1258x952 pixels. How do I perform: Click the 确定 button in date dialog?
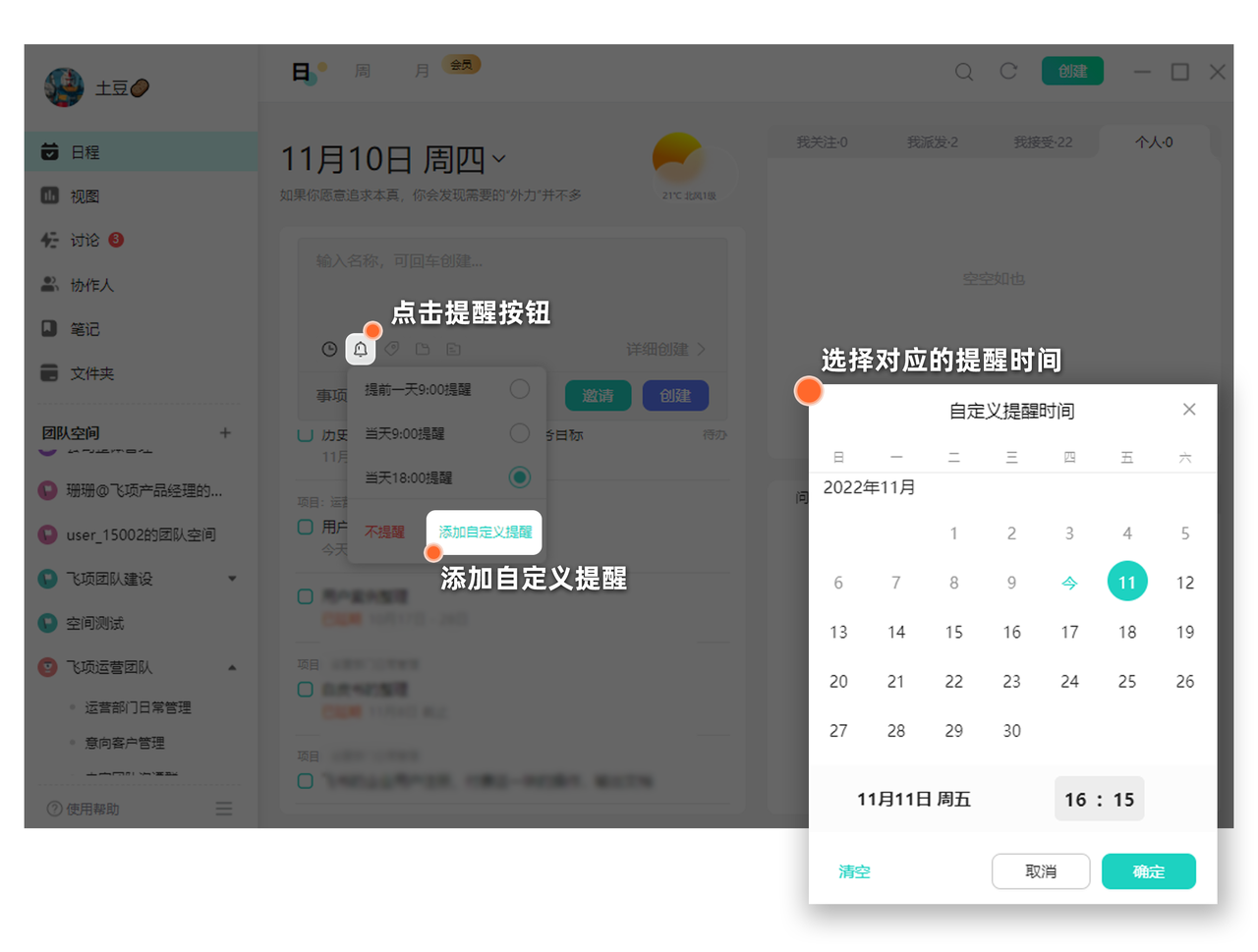pyautogui.click(x=1148, y=871)
